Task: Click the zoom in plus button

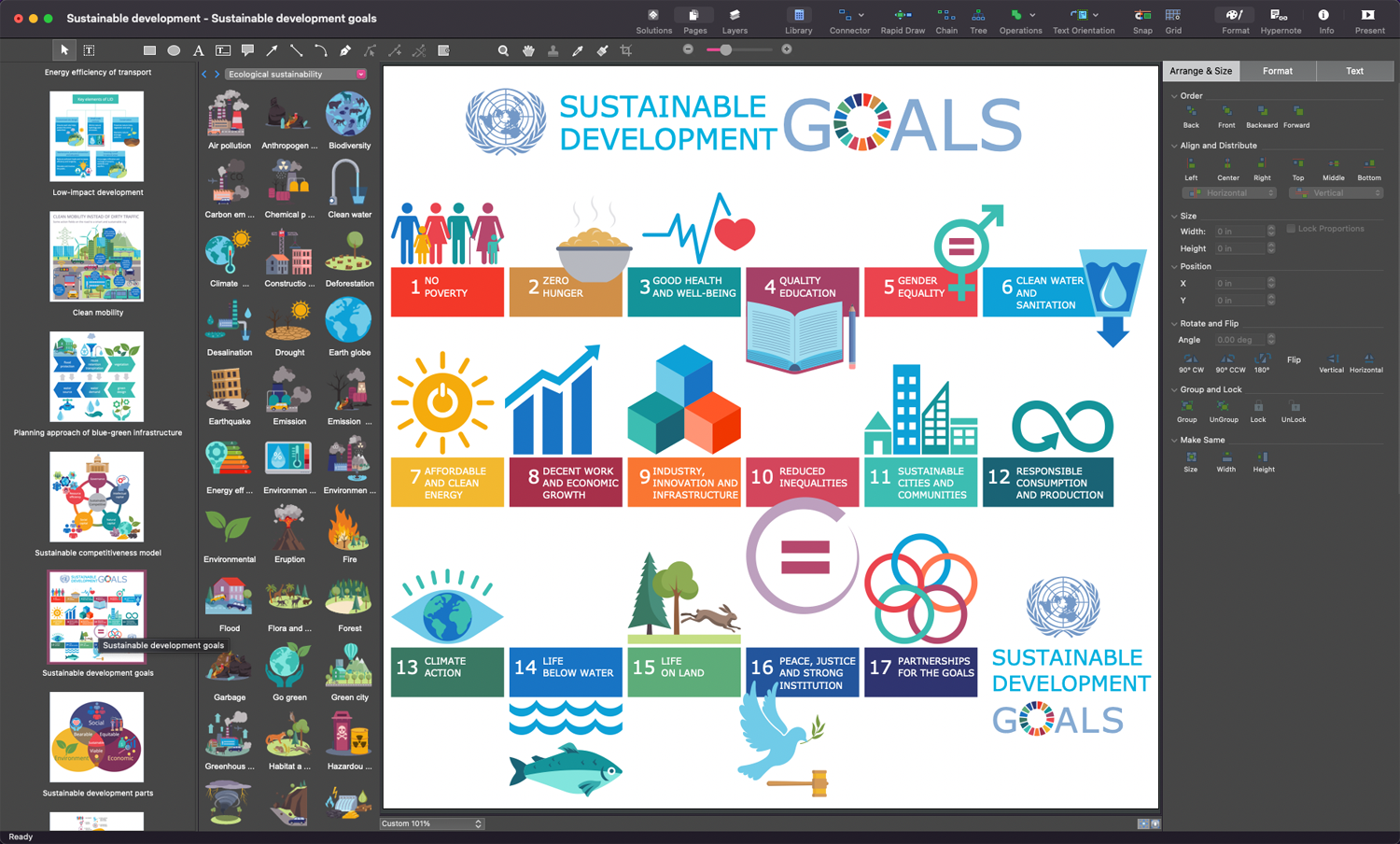Action: point(787,49)
